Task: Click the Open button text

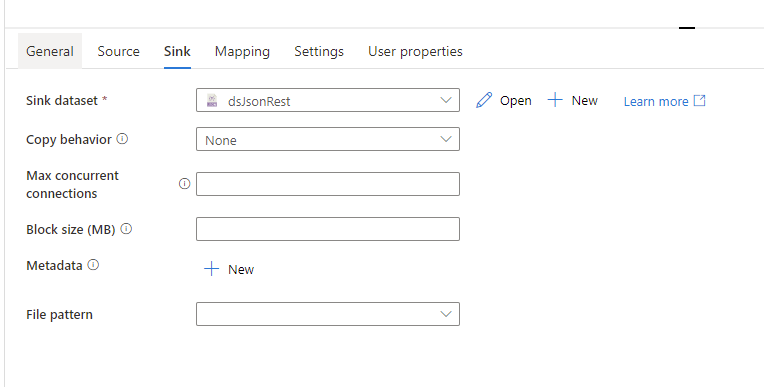Action: (516, 100)
